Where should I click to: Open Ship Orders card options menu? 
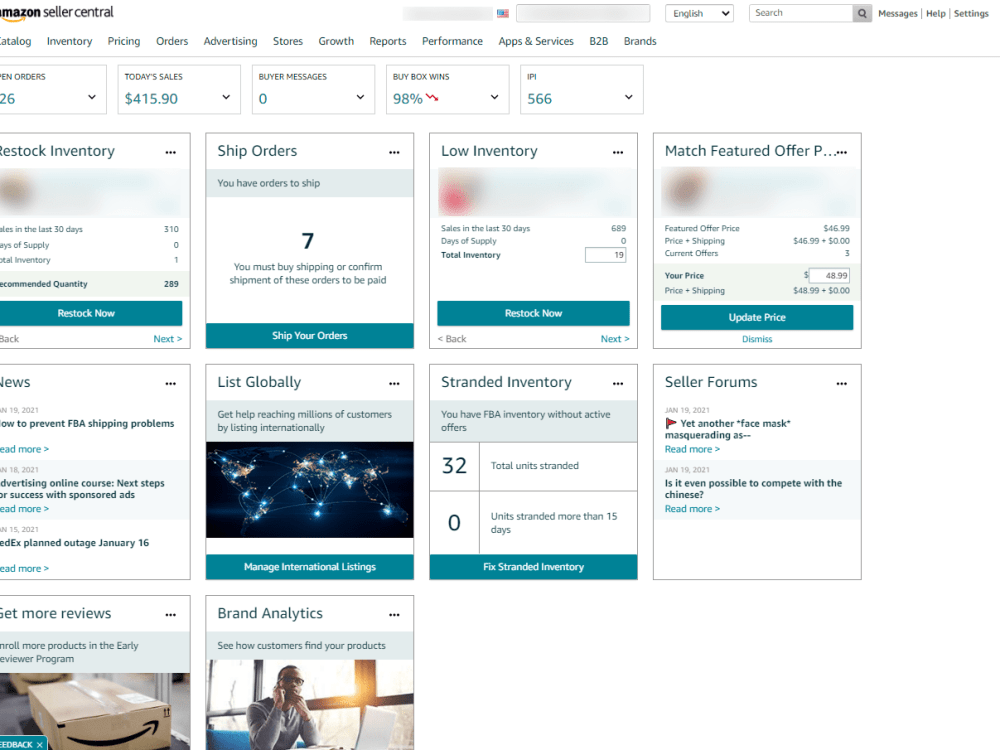coord(394,152)
